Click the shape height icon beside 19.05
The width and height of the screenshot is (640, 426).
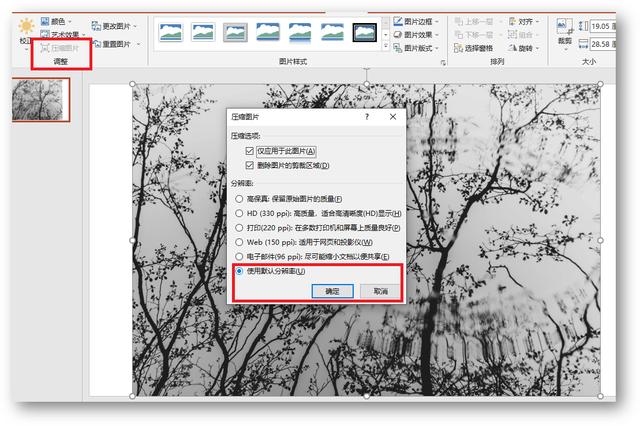tap(583, 26)
